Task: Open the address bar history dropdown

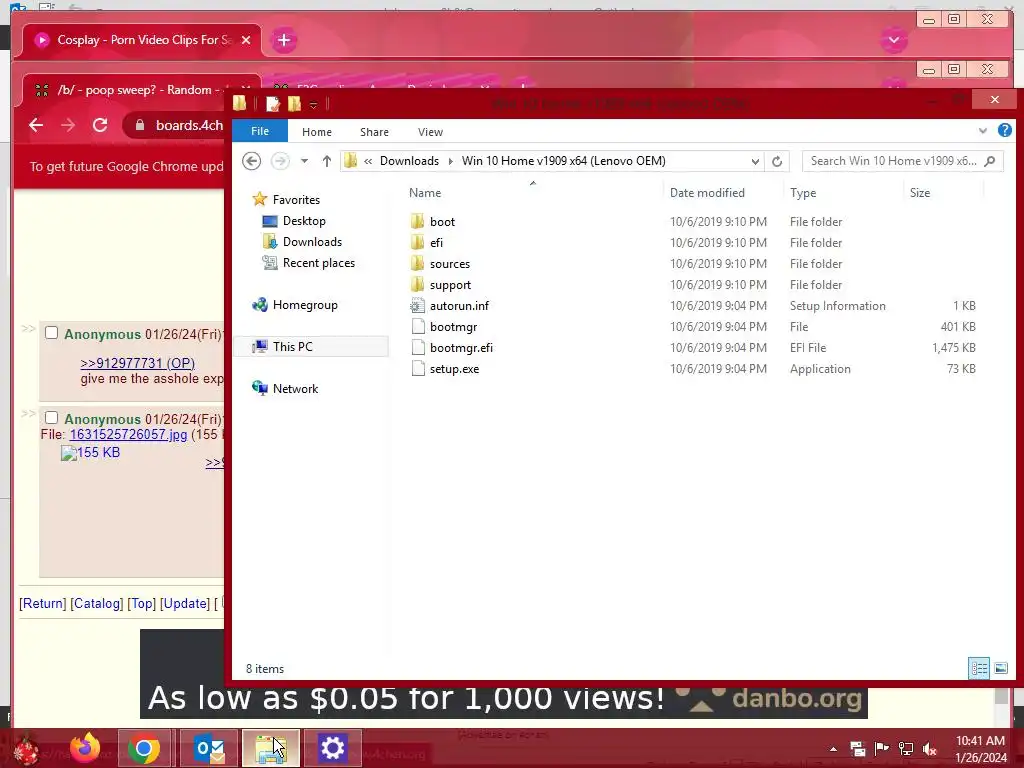Action: click(x=755, y=161)
